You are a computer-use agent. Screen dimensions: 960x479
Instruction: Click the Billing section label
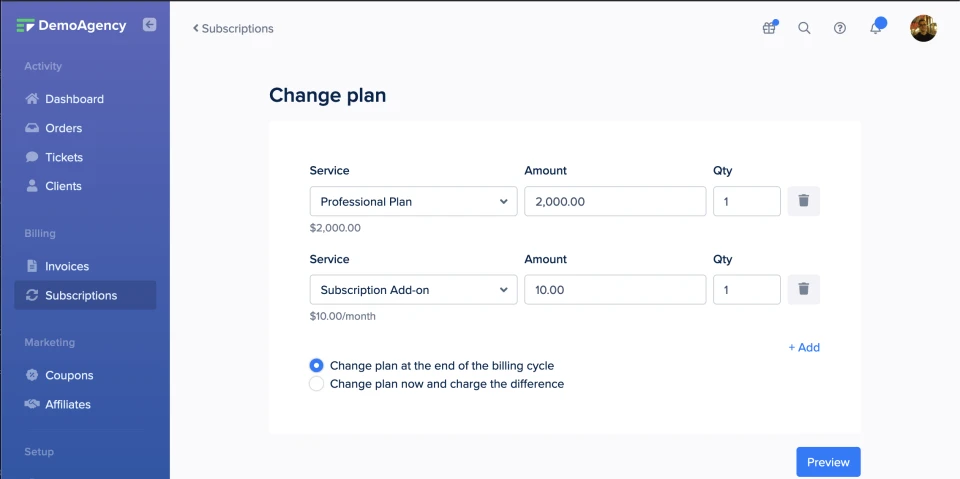pos(40,233)
